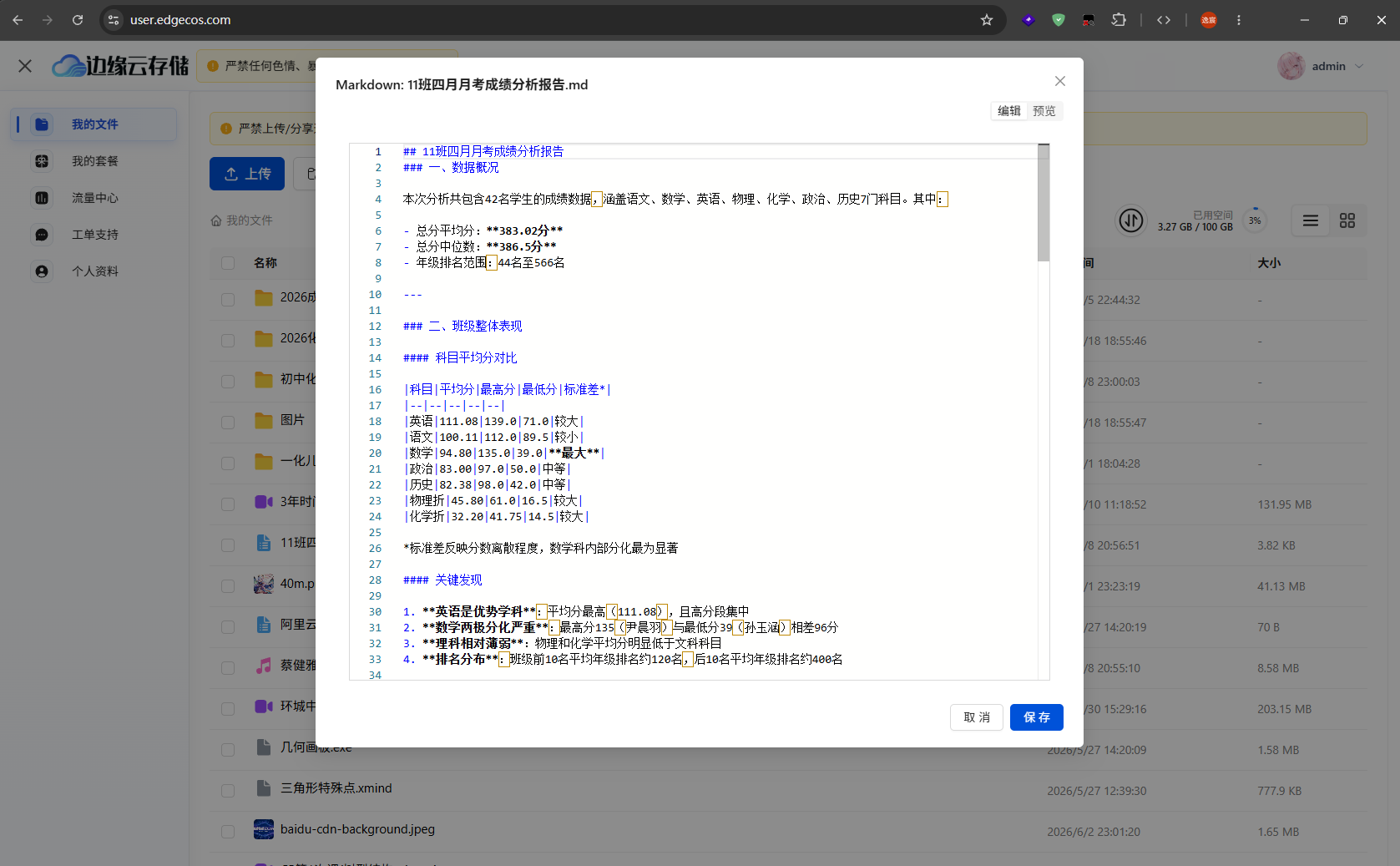1400x866 pixels.
Task: Click the 11班四 document file icon
Action: [264, 543]
